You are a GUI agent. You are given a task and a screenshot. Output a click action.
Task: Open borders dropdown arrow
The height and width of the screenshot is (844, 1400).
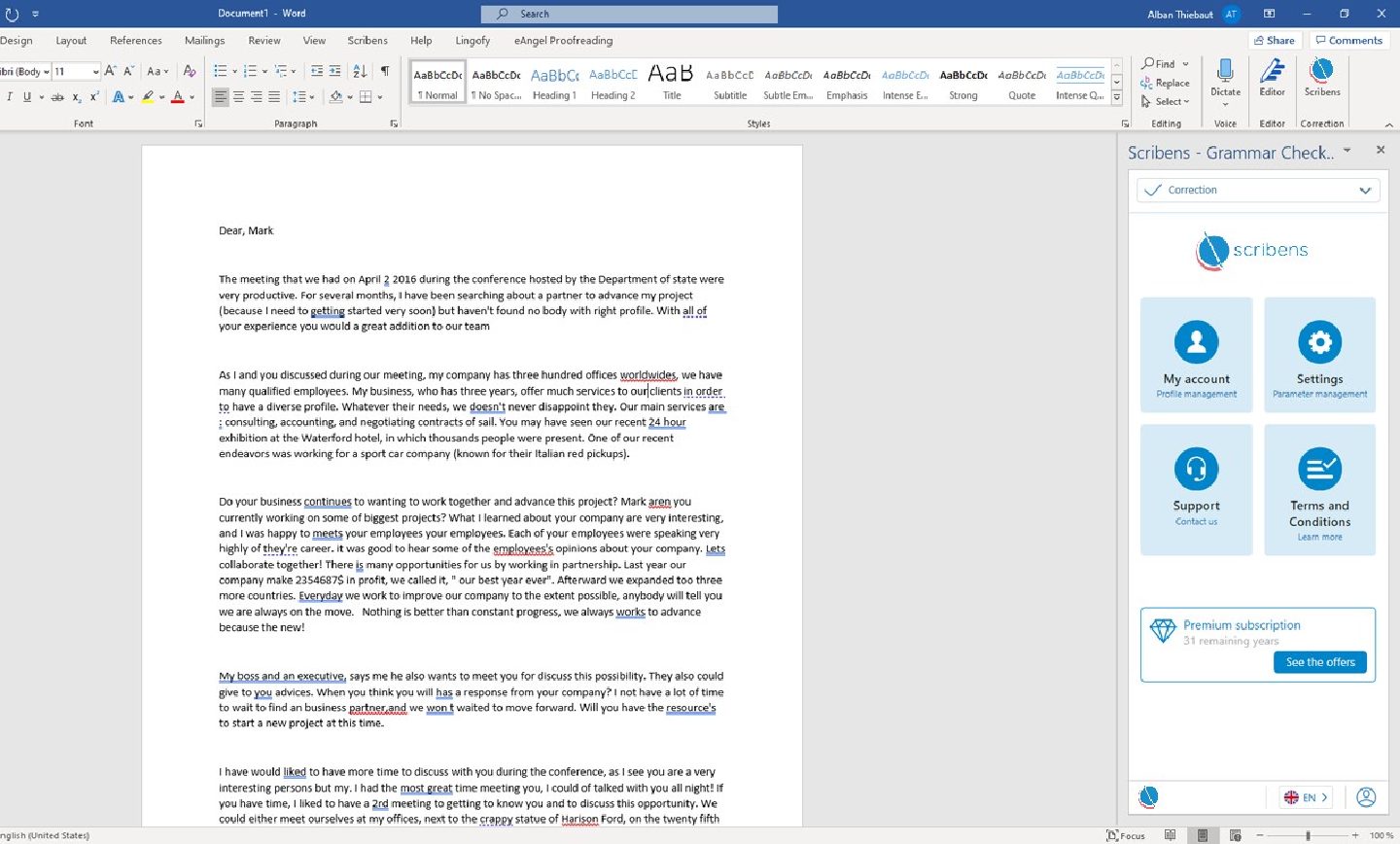[x=379, y=96]
